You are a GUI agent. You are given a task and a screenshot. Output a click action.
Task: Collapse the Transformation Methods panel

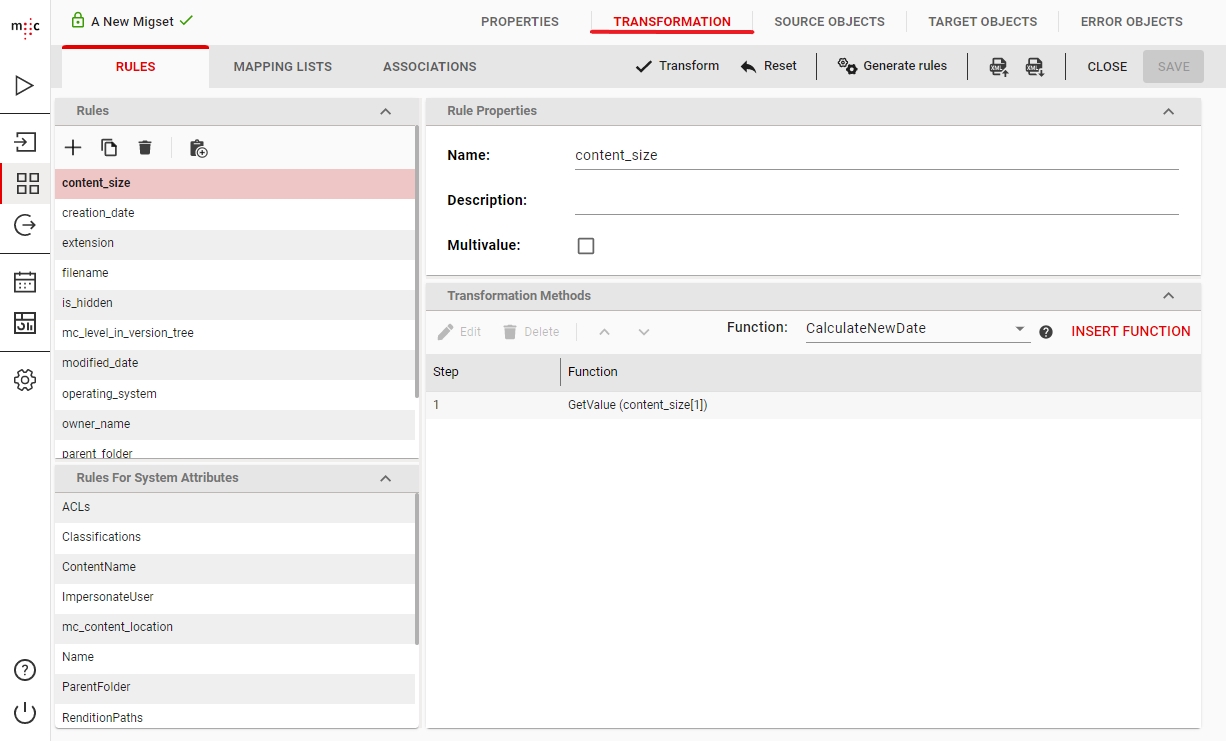[1168, 296]
